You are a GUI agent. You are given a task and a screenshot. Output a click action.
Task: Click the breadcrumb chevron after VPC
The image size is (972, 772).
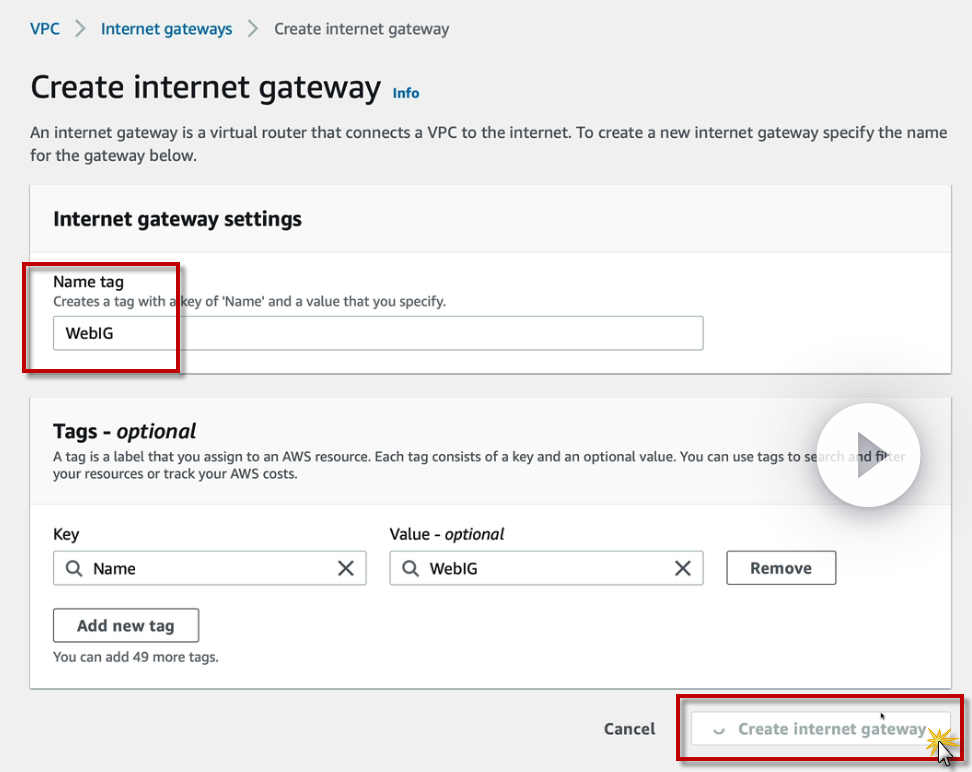[x=80, y=29]
